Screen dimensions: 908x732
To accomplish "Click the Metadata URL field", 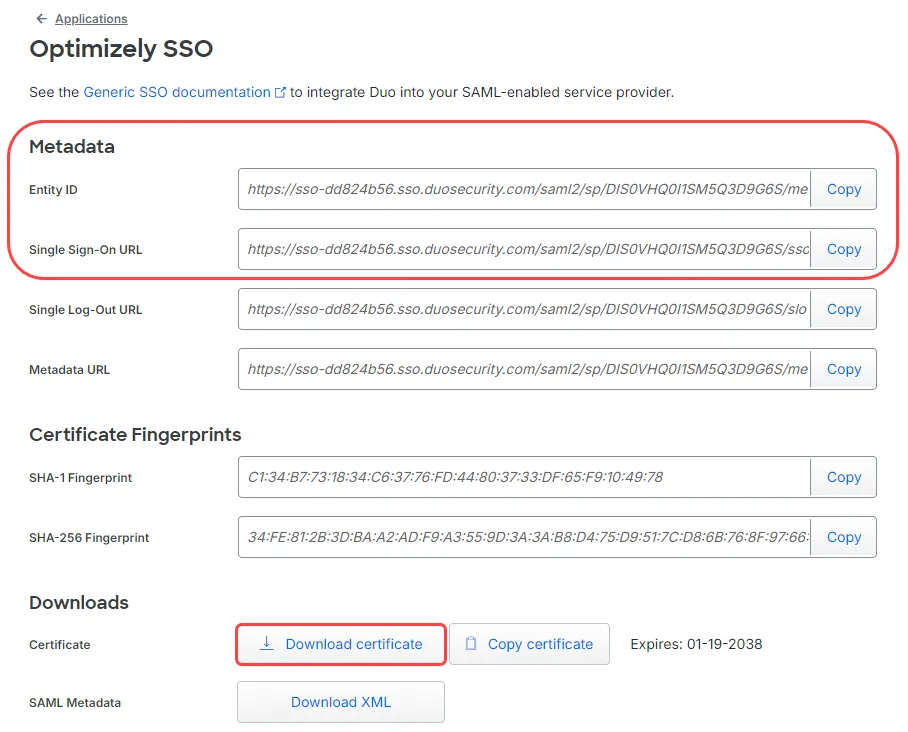I will (x=524, y=369).
